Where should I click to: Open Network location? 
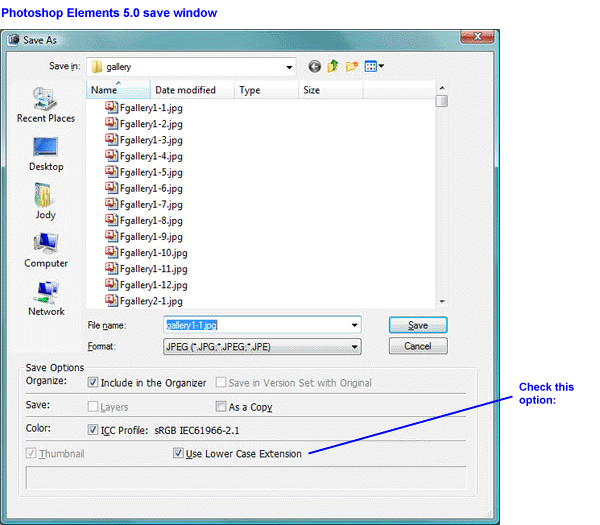coord(46,299)
